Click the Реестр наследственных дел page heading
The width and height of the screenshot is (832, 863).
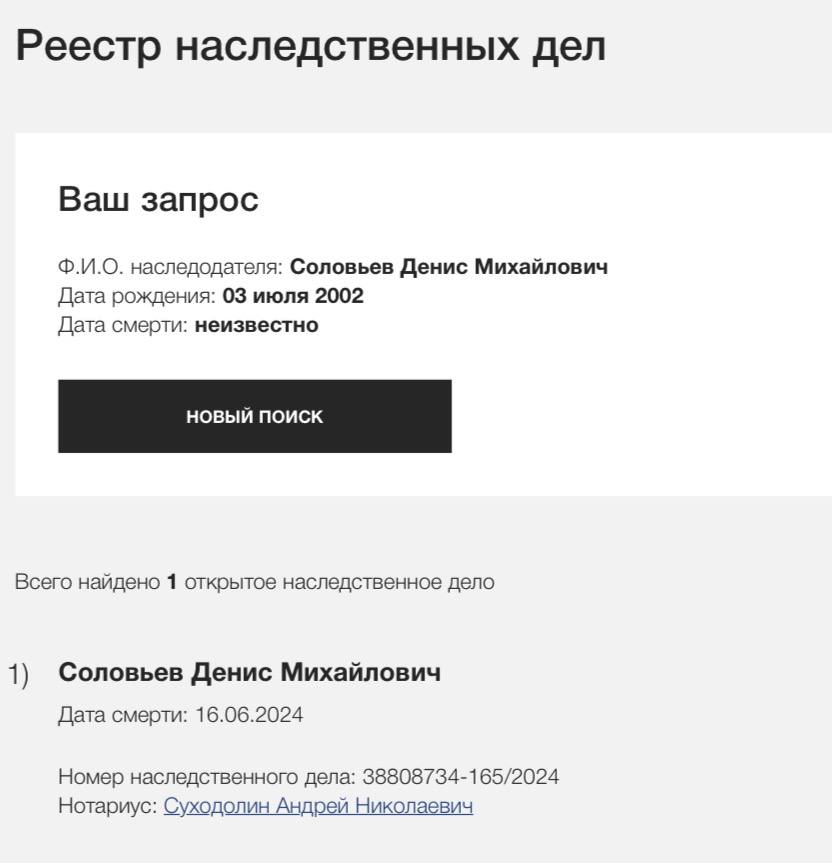[311, 48]
